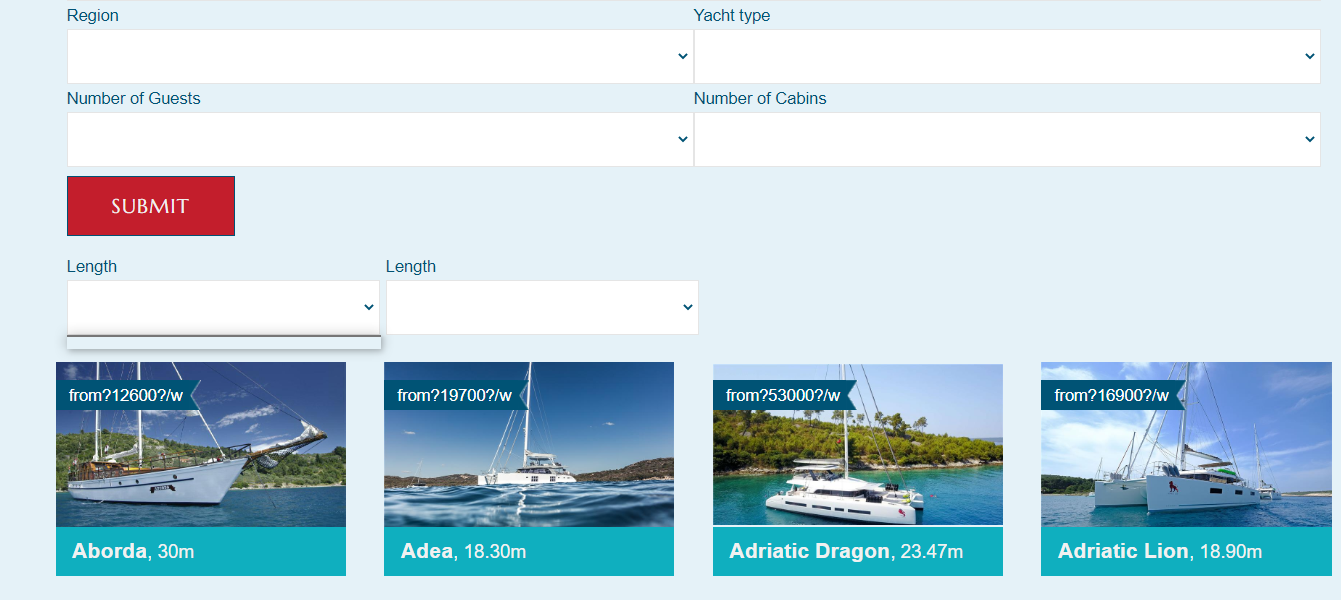Click the from?53000?/w price tag
The image size is (1341, 600).
pyautogui.click(x=783, y=395)
